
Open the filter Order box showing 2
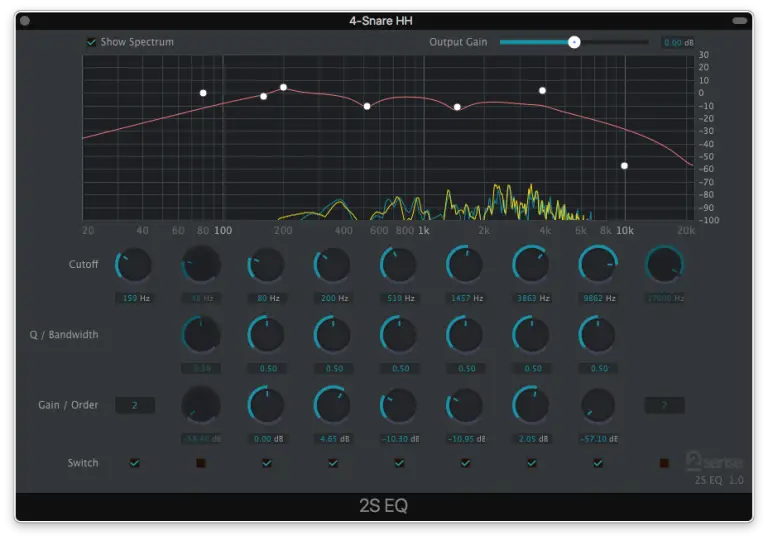(x=135, y=405)
